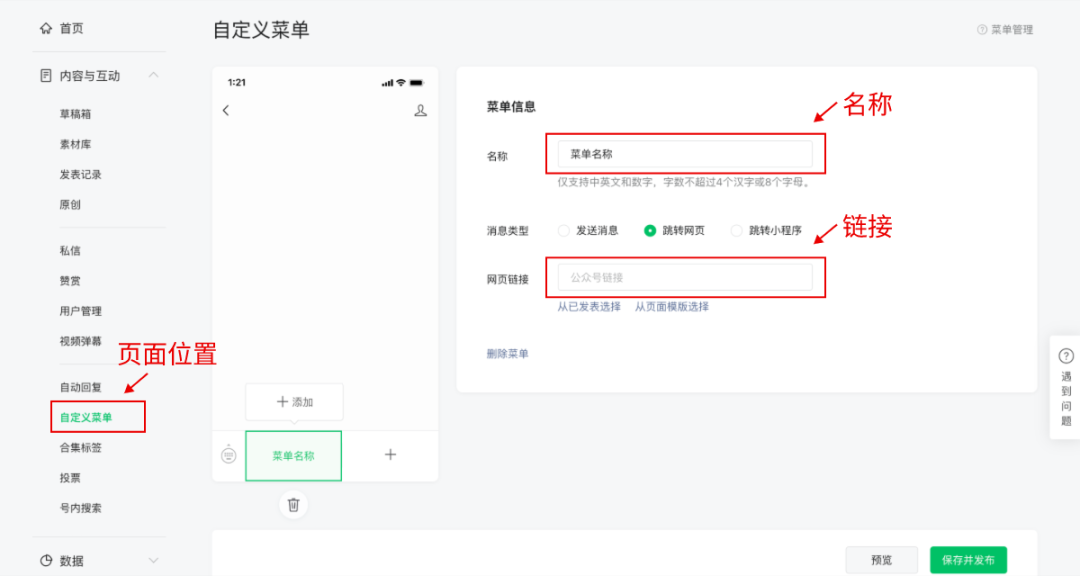
Task: Open the contact/person icon in phone preview
Action: 421,110
